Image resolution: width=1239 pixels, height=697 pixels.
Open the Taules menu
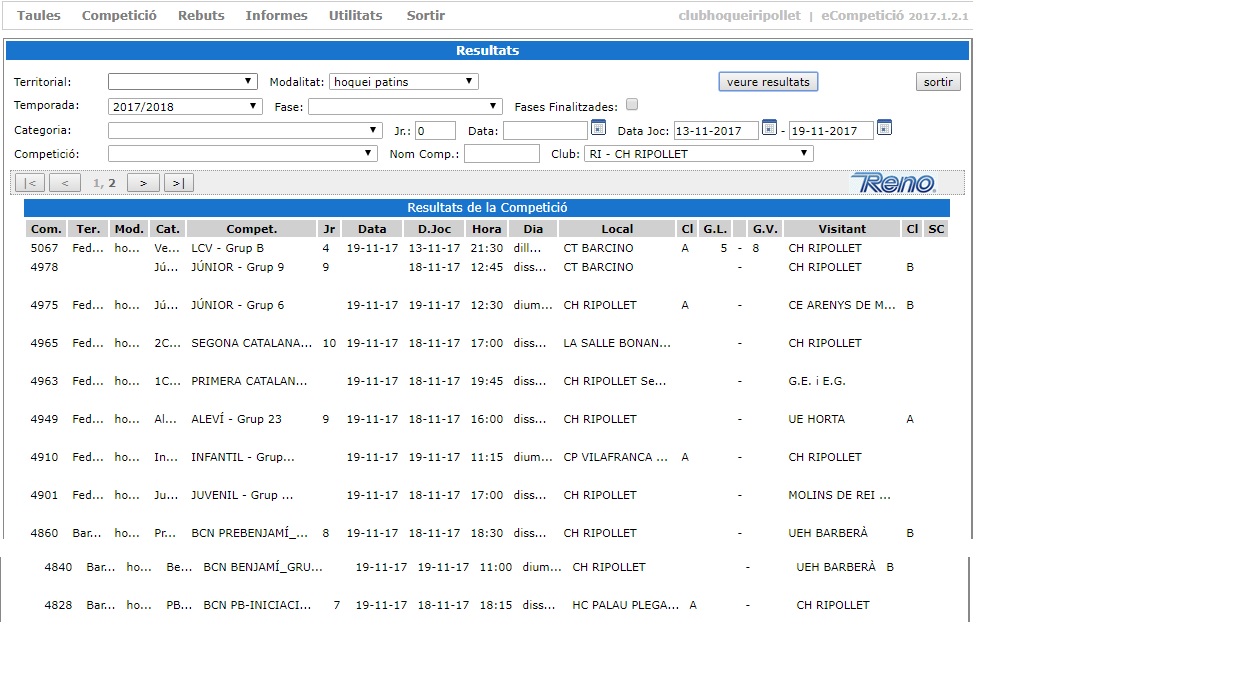(x=39, y=16)
